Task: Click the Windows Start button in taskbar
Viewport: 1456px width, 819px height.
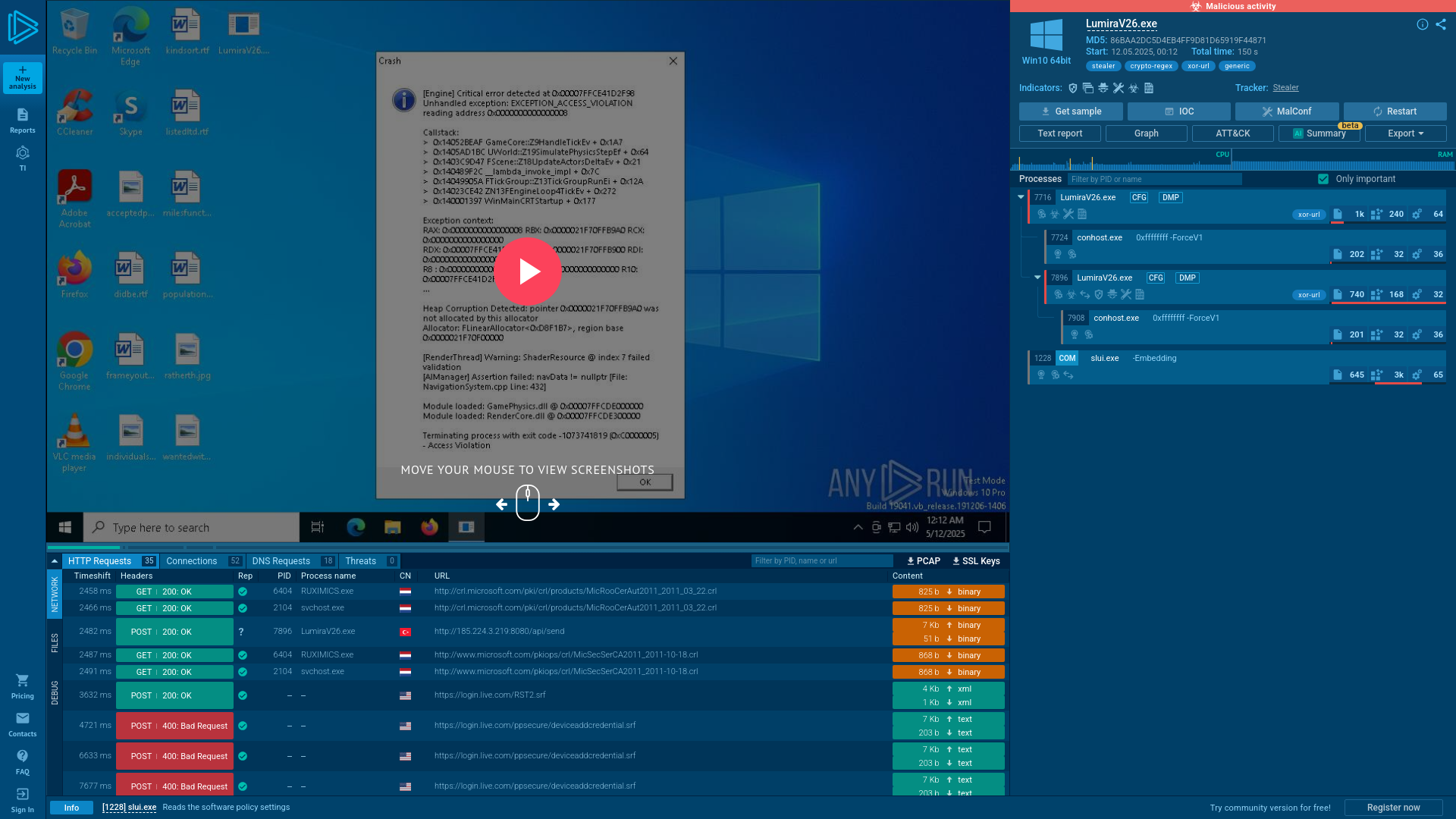Action: [x=65, y=527]
